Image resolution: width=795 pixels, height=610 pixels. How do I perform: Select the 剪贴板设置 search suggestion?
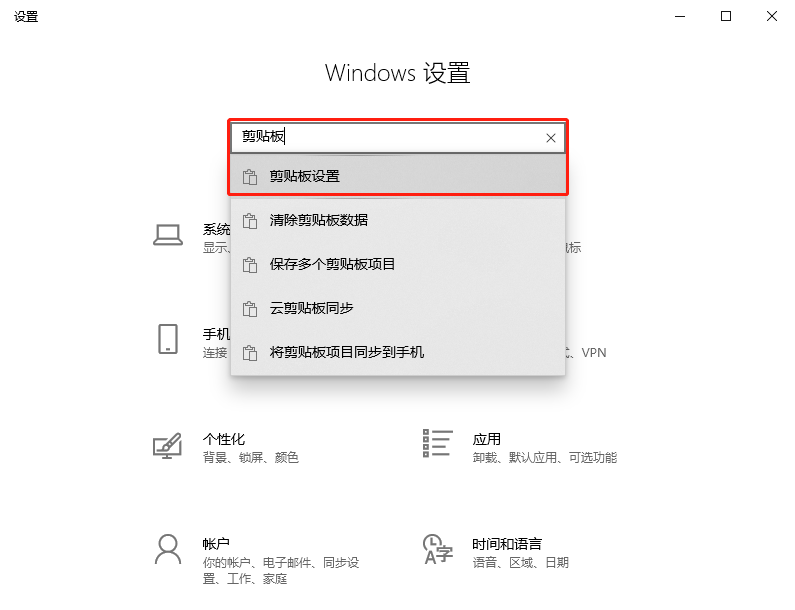(398, 174)
